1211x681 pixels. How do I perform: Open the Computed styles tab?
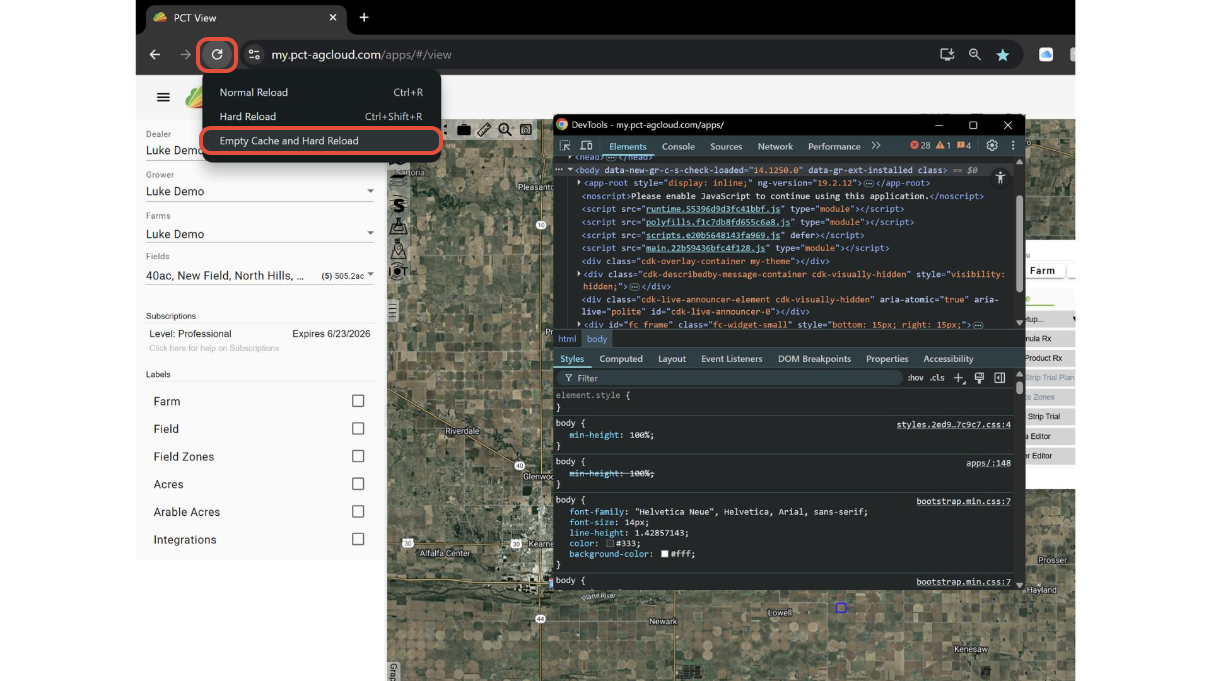point(621,359)
